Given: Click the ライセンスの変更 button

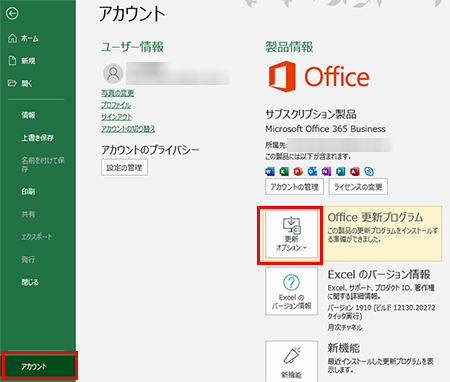Looking at the screenshot, I should pos(358,187).
